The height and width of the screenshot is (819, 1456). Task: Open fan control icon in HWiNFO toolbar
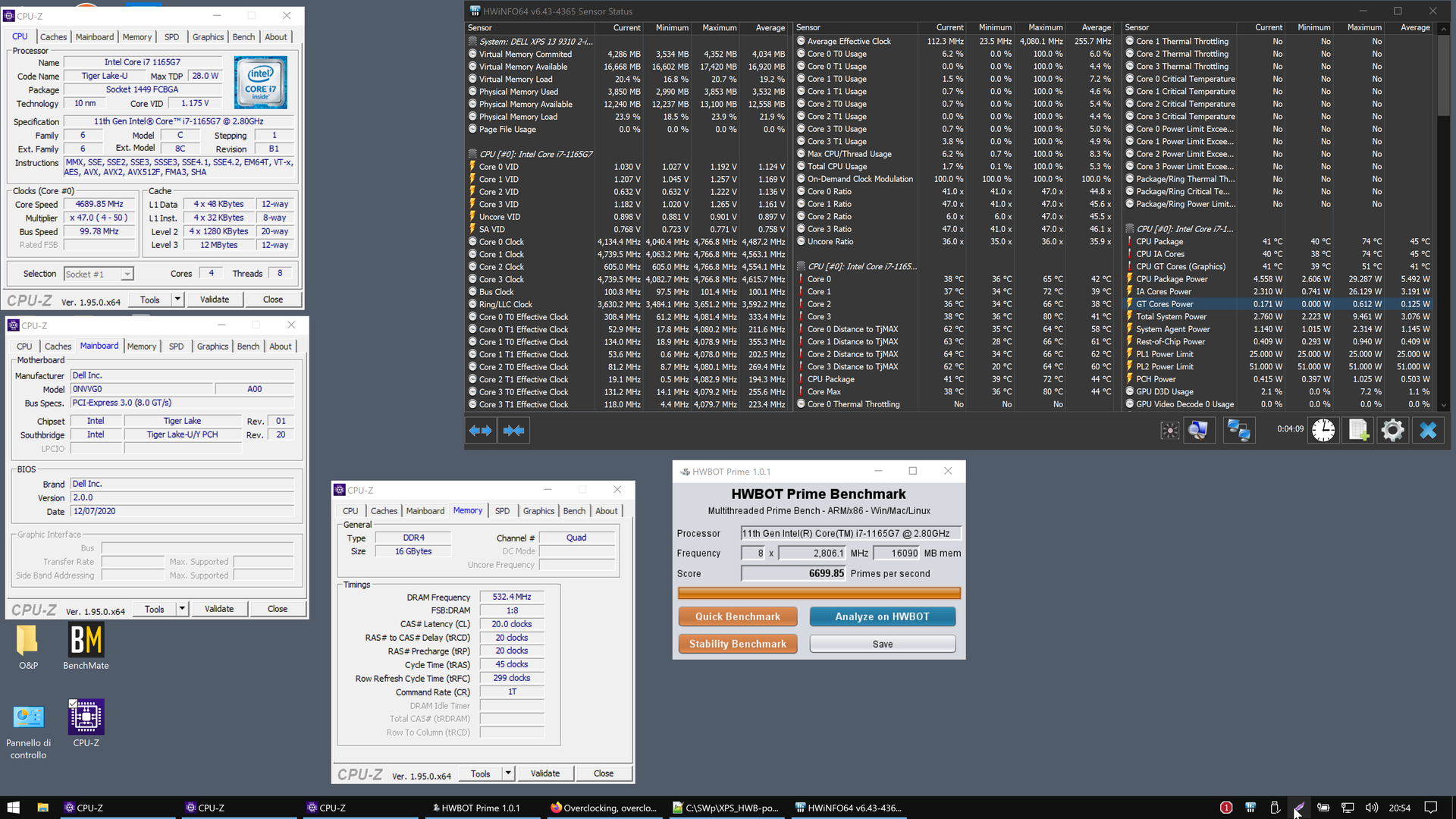click(1170, 430)
